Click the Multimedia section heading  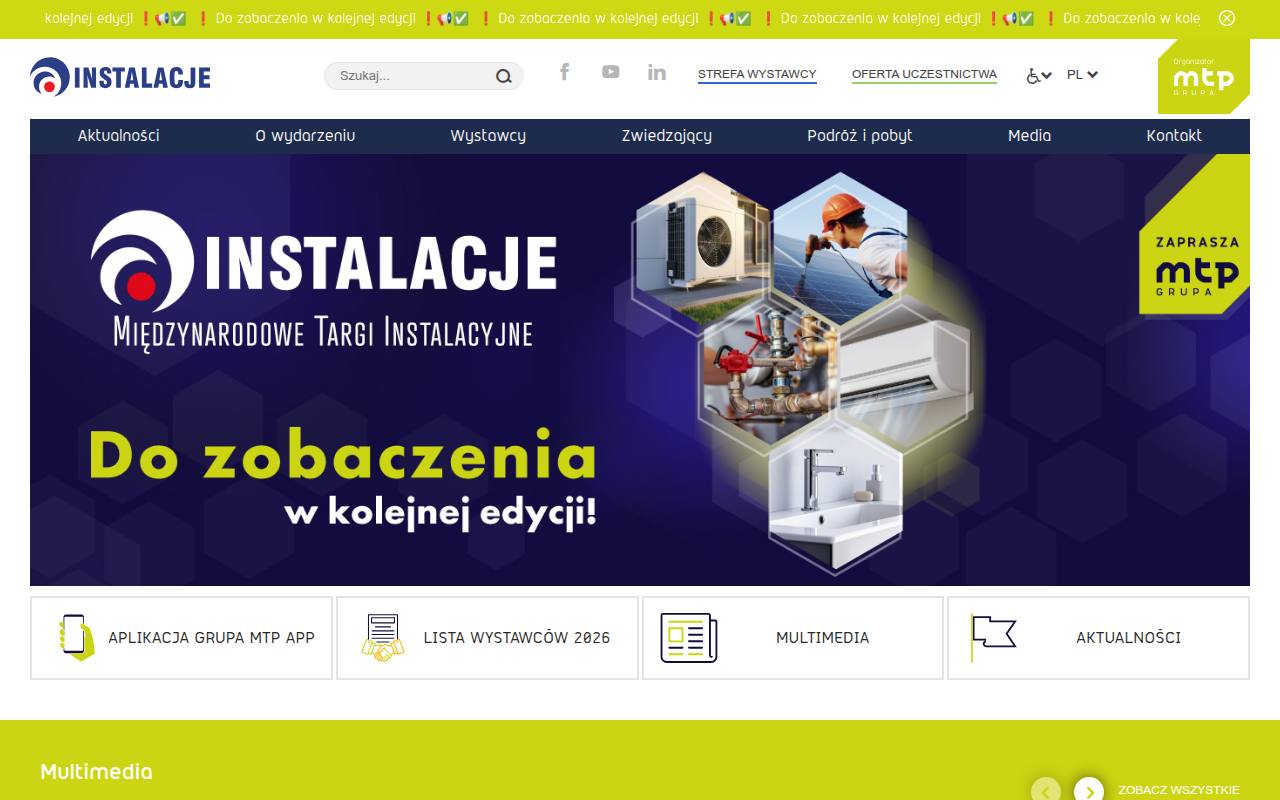click(96, 772)
